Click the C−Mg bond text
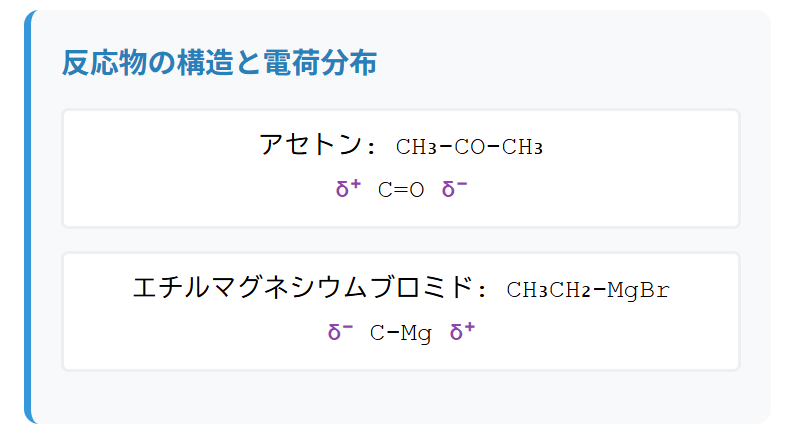Screen dimensions: 798x437 point(401,333)
